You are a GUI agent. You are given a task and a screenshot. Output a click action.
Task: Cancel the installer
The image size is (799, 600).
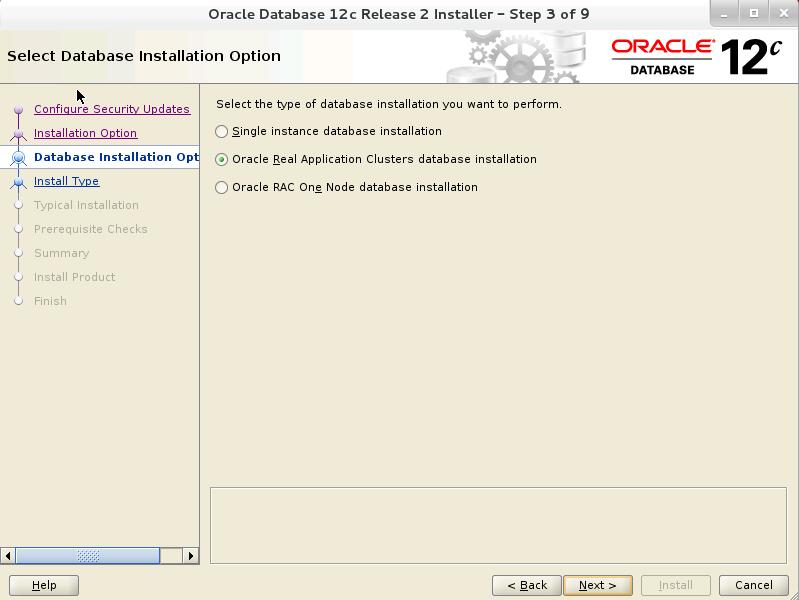pyautogui.click(x=754, y=585)
